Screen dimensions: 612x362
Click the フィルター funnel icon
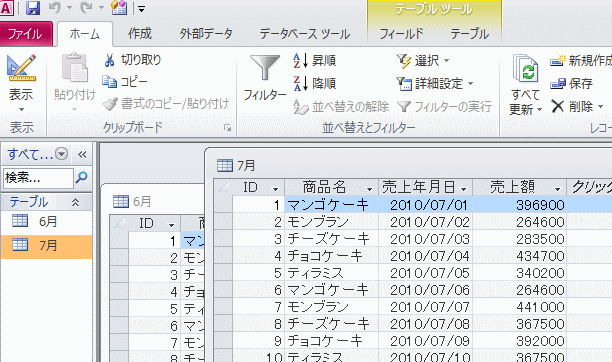pyautogui.click(x=265, y=68)
